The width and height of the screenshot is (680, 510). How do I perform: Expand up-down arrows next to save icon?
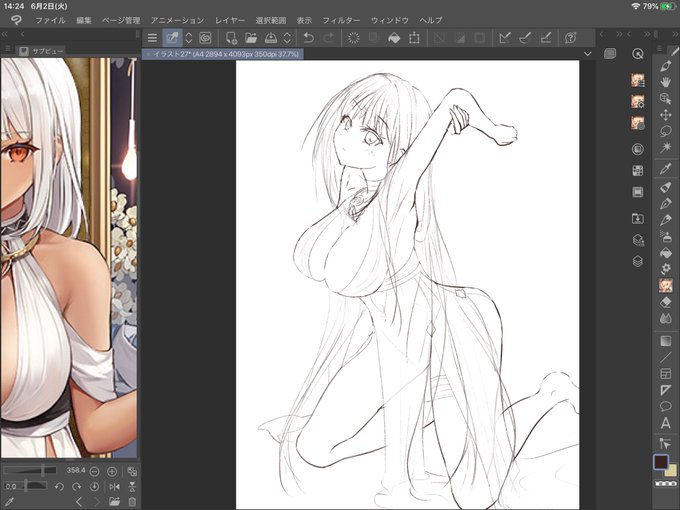[x=287, y=38]
